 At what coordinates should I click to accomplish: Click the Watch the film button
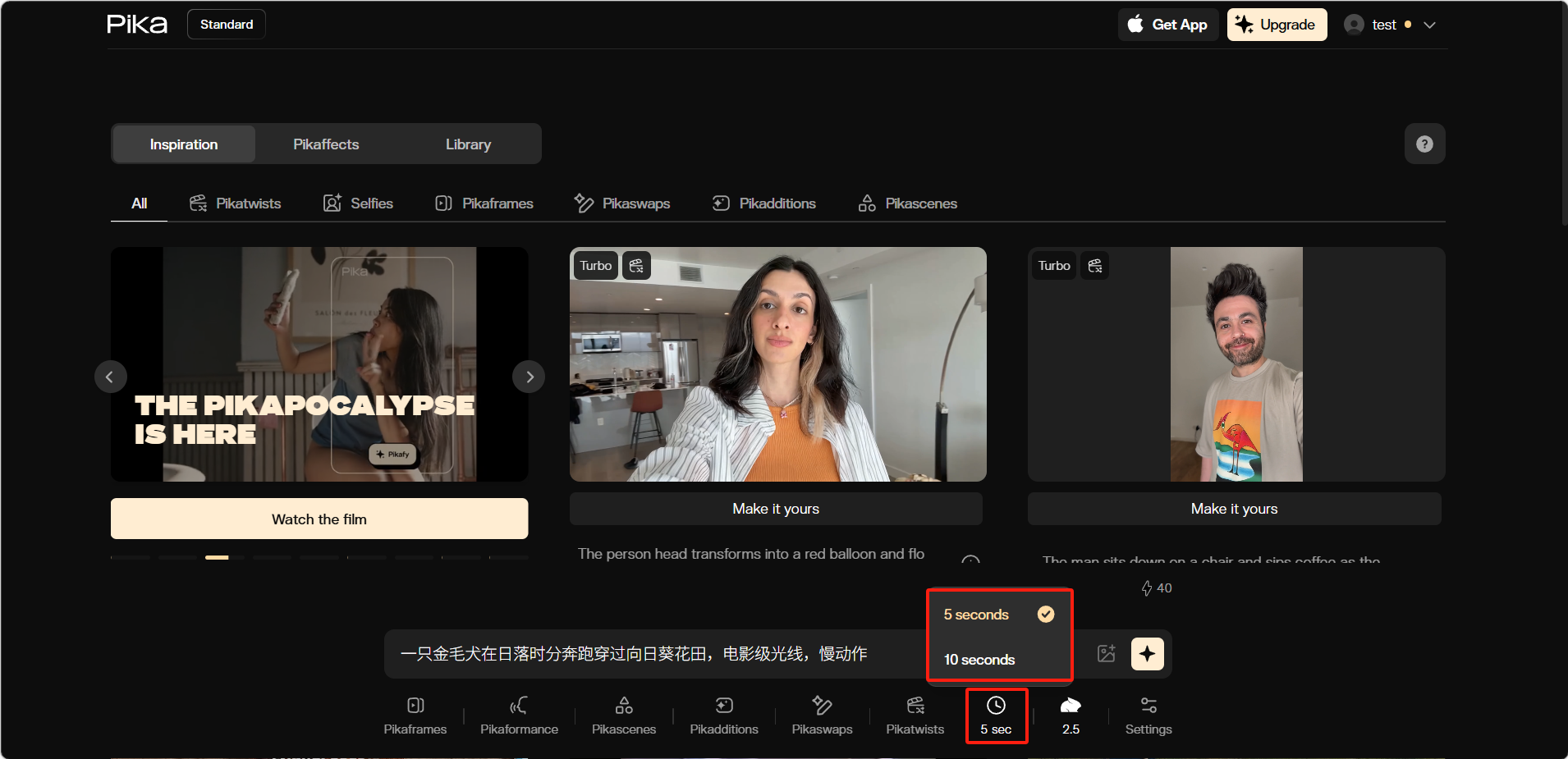coord(319,519)
